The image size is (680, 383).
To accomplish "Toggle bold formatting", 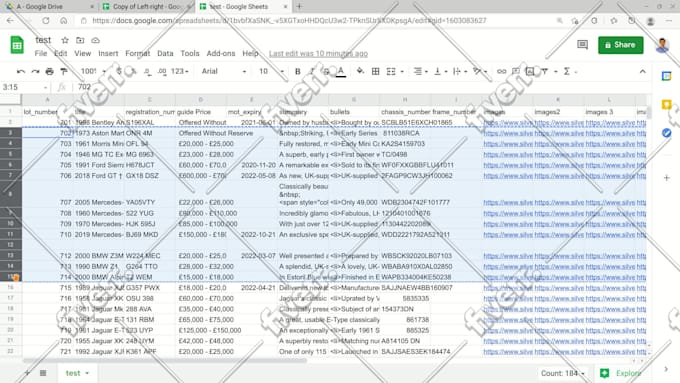I will tap(298, 72).
